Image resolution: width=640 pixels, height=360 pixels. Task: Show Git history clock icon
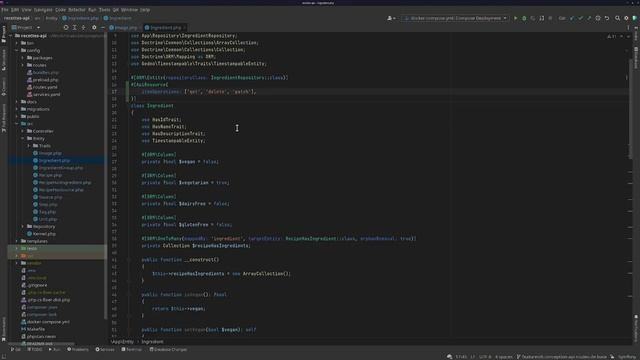598,18
